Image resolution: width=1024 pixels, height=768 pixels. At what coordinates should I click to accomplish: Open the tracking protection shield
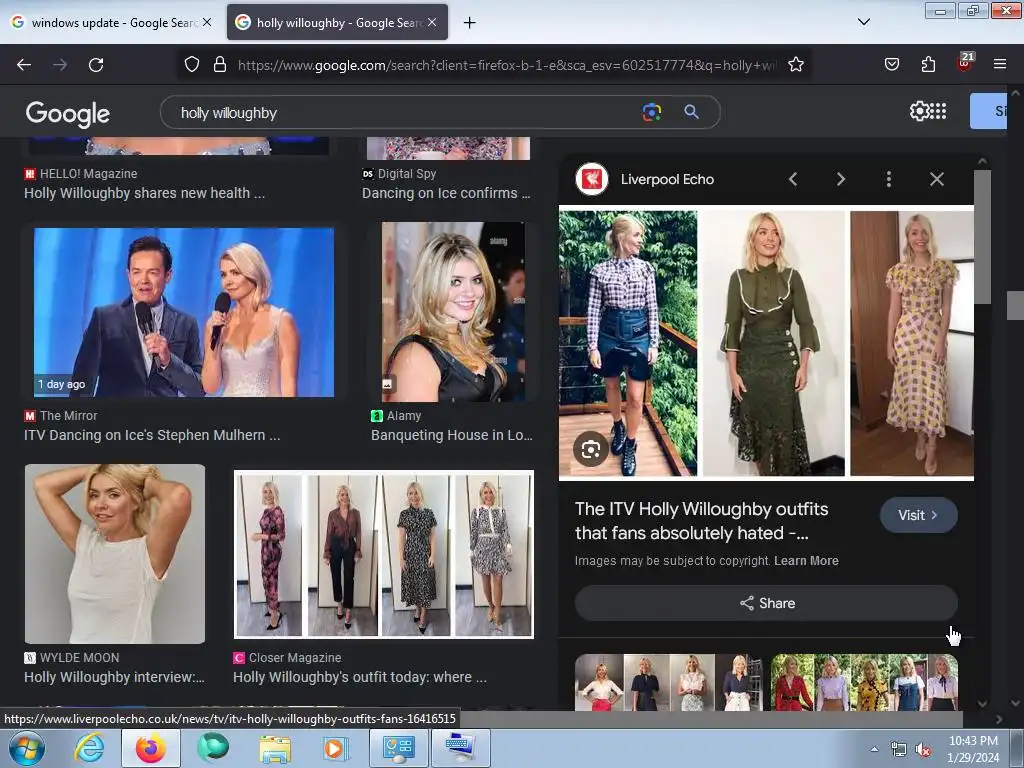click(191, 64)
